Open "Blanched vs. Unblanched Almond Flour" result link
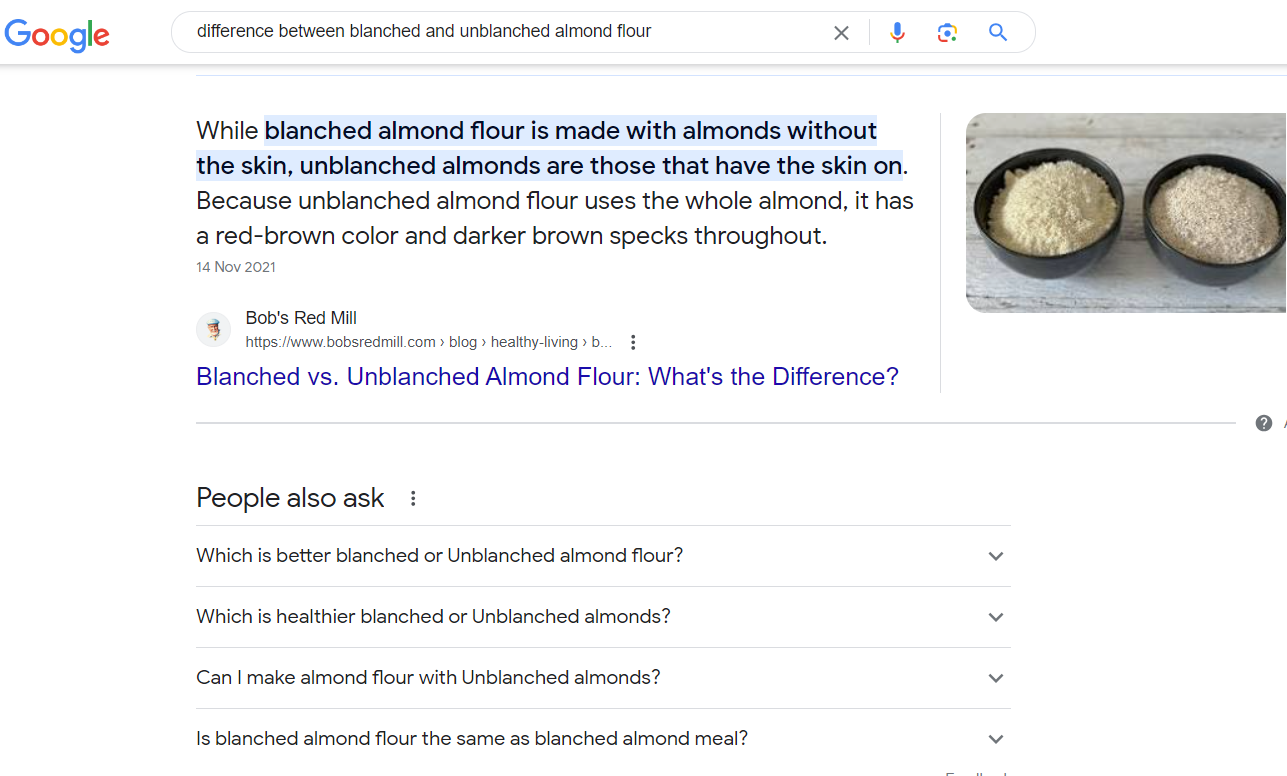Viewport: 1287px width, 776px height. click(x=547, y=377)
